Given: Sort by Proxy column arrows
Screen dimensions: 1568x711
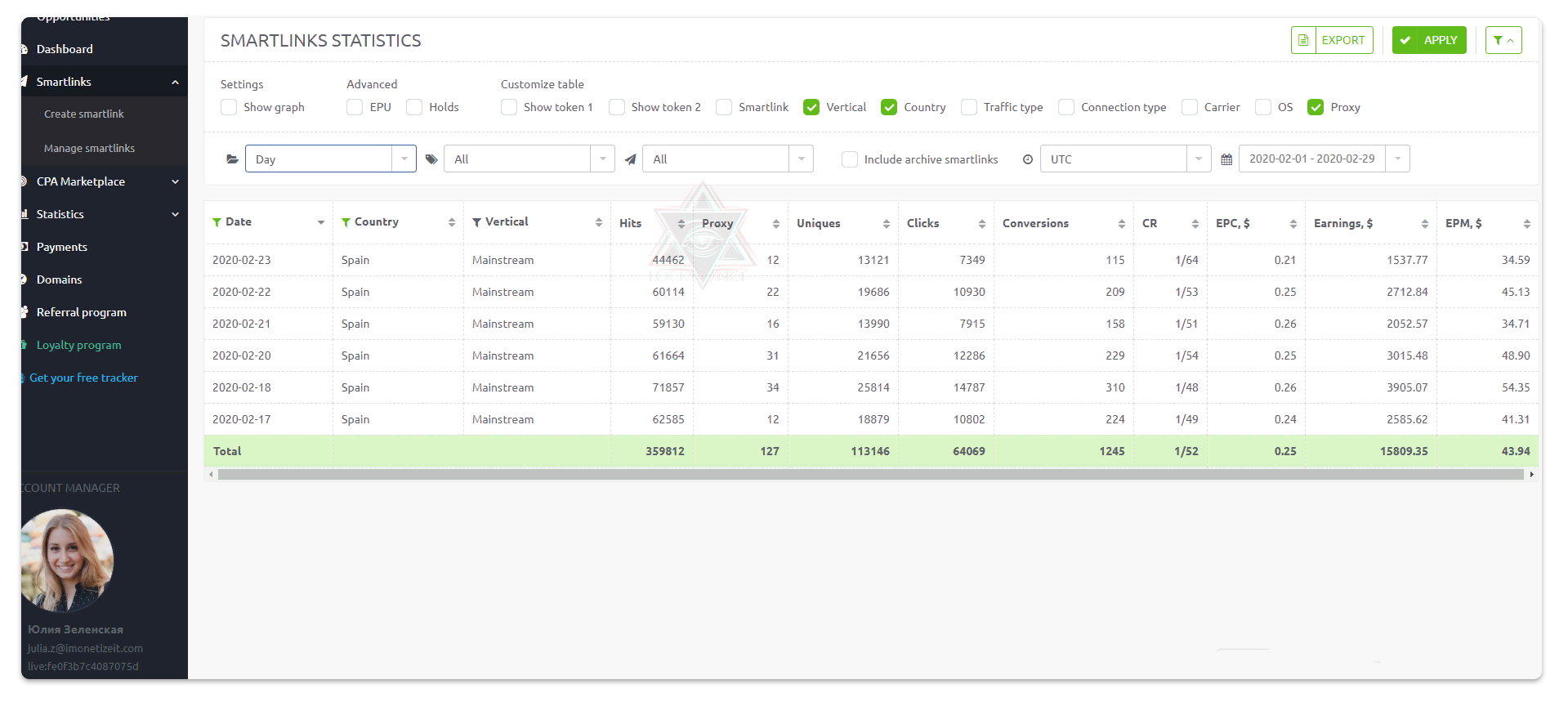Looking at the screenshot, I should pyautogui.click(x=776, y=223).
